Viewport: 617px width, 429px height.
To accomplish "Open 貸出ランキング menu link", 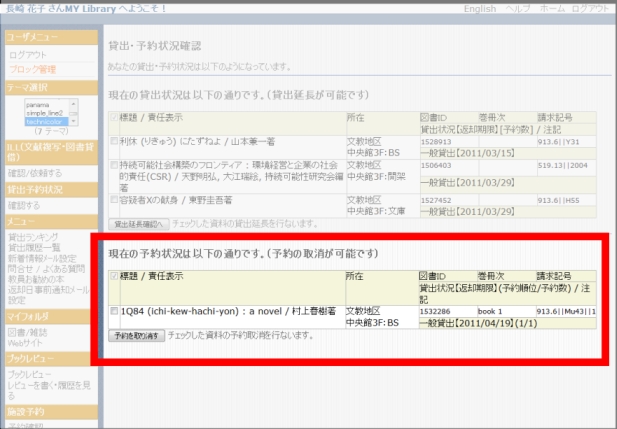I will pos(33,237).
